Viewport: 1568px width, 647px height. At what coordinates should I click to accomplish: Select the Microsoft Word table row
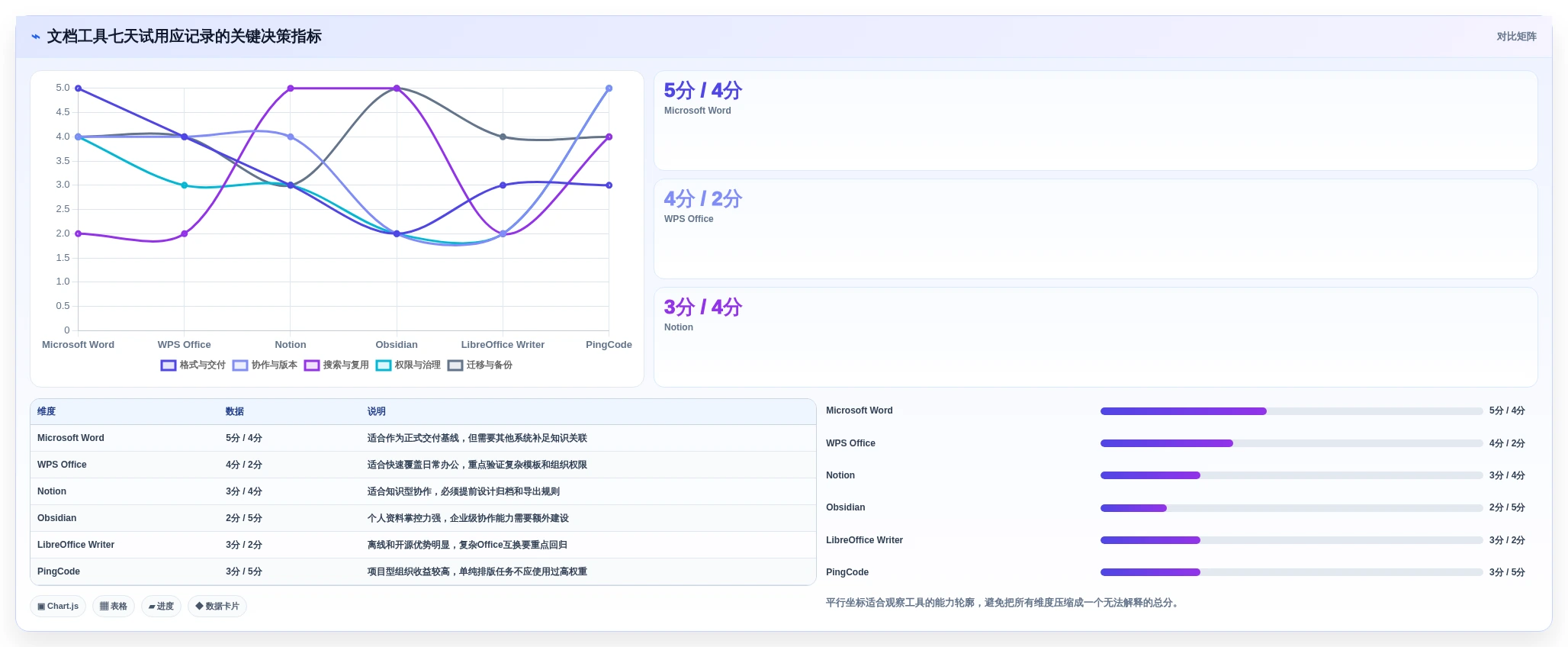pos(423,438)
